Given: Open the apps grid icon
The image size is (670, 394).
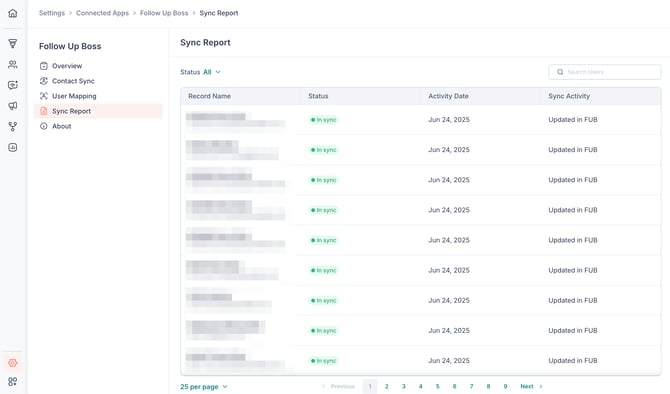Looking at the screenshot, I should 13,381.
